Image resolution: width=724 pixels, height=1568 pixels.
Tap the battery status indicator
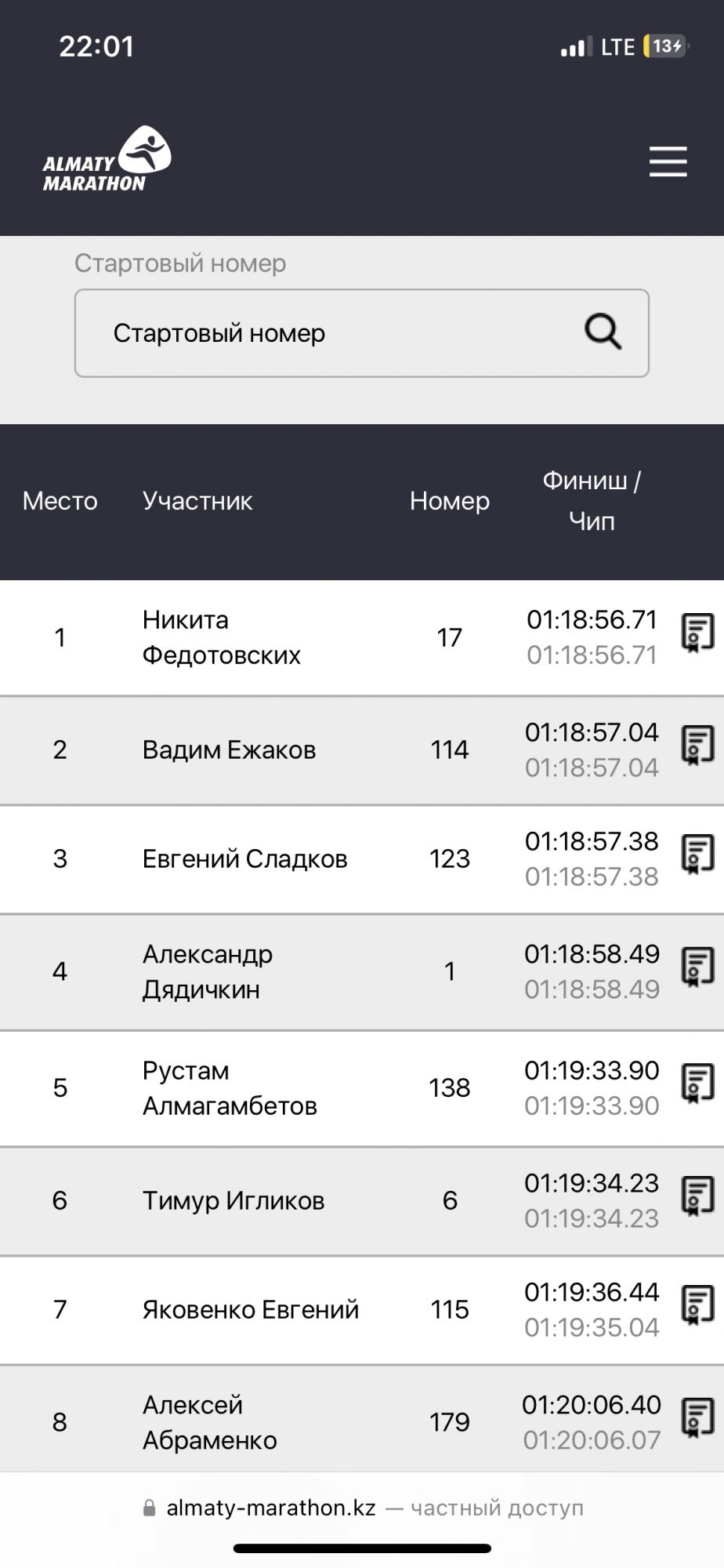pos(665,46)
